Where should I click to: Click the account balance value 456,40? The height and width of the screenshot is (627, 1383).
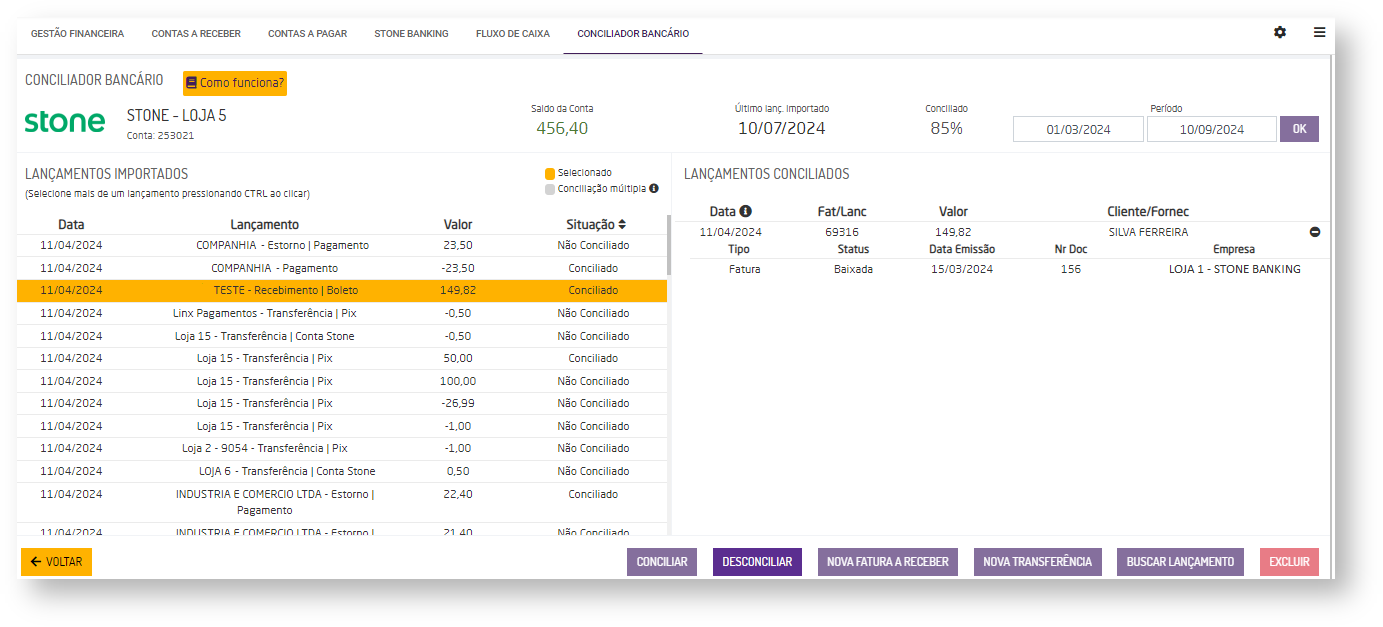click(x=562, y=128)
